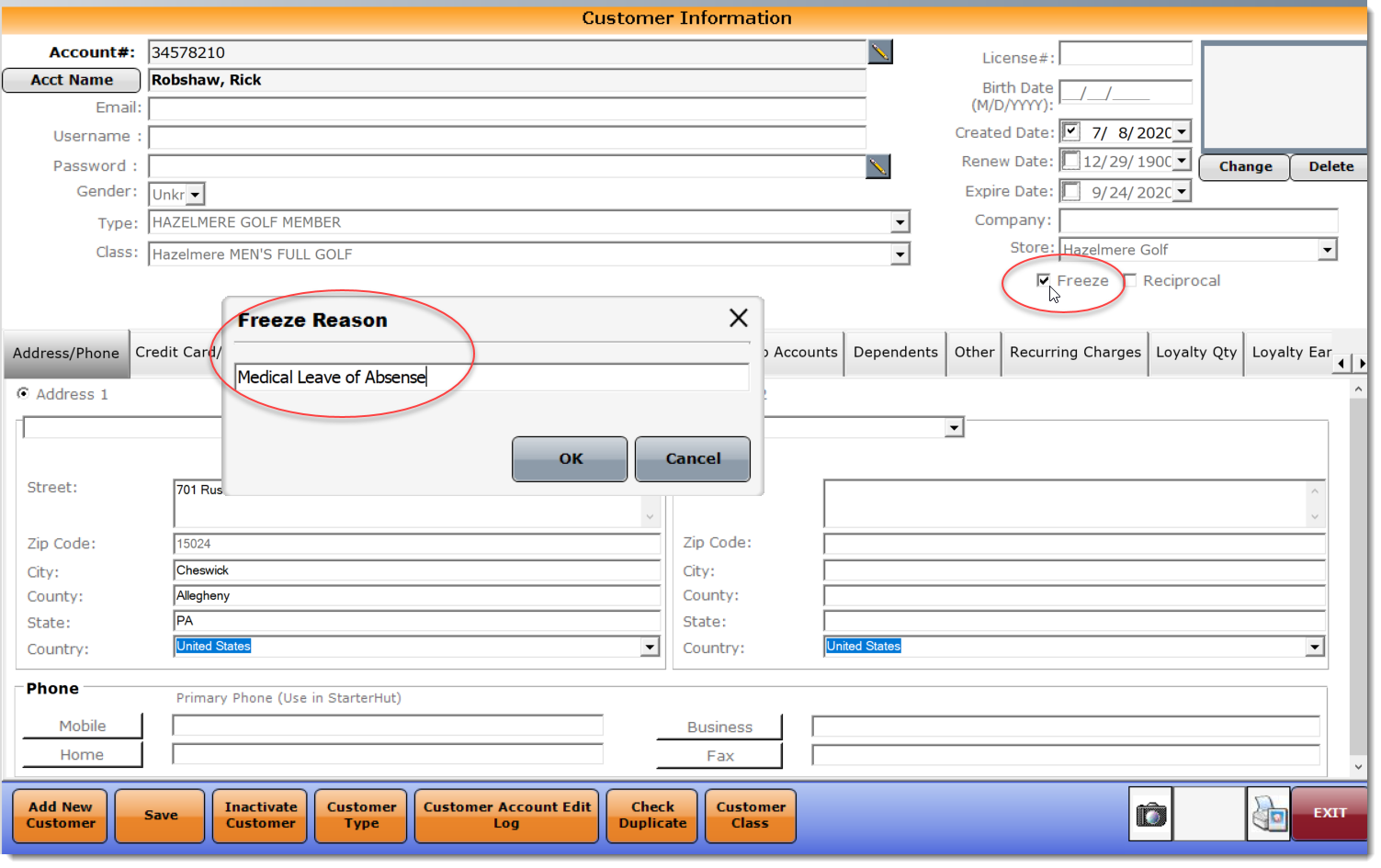Expand the Store dropdown Hazelmere Golf
Viewport: 1381px width, 868px height.
pos(1327,249)
